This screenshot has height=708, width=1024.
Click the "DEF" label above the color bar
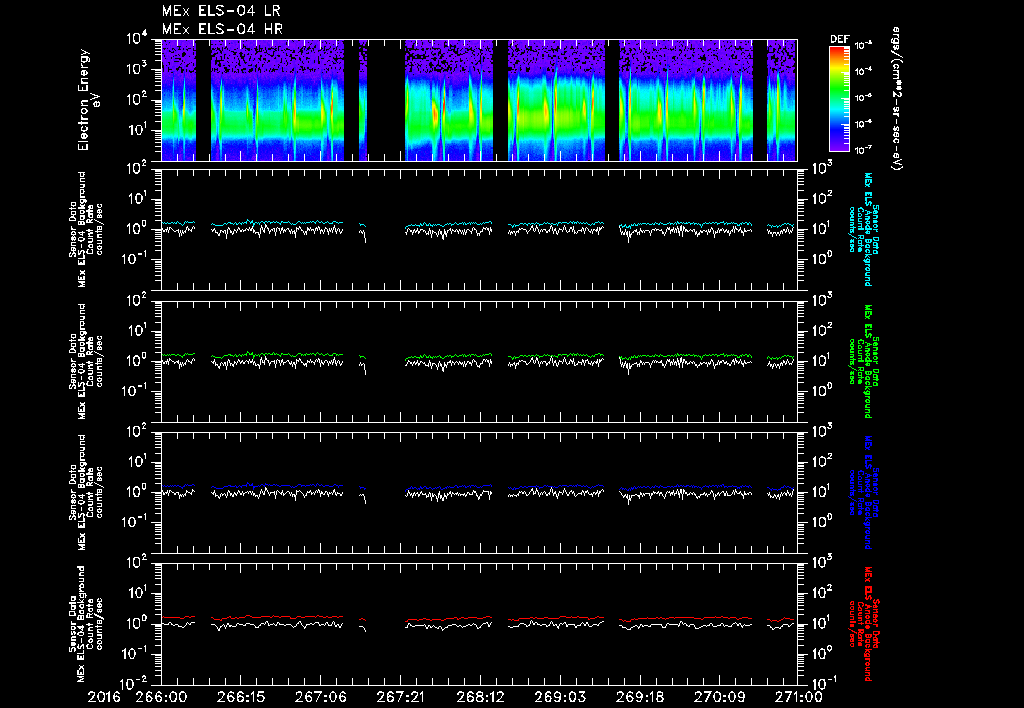(839, 39)
